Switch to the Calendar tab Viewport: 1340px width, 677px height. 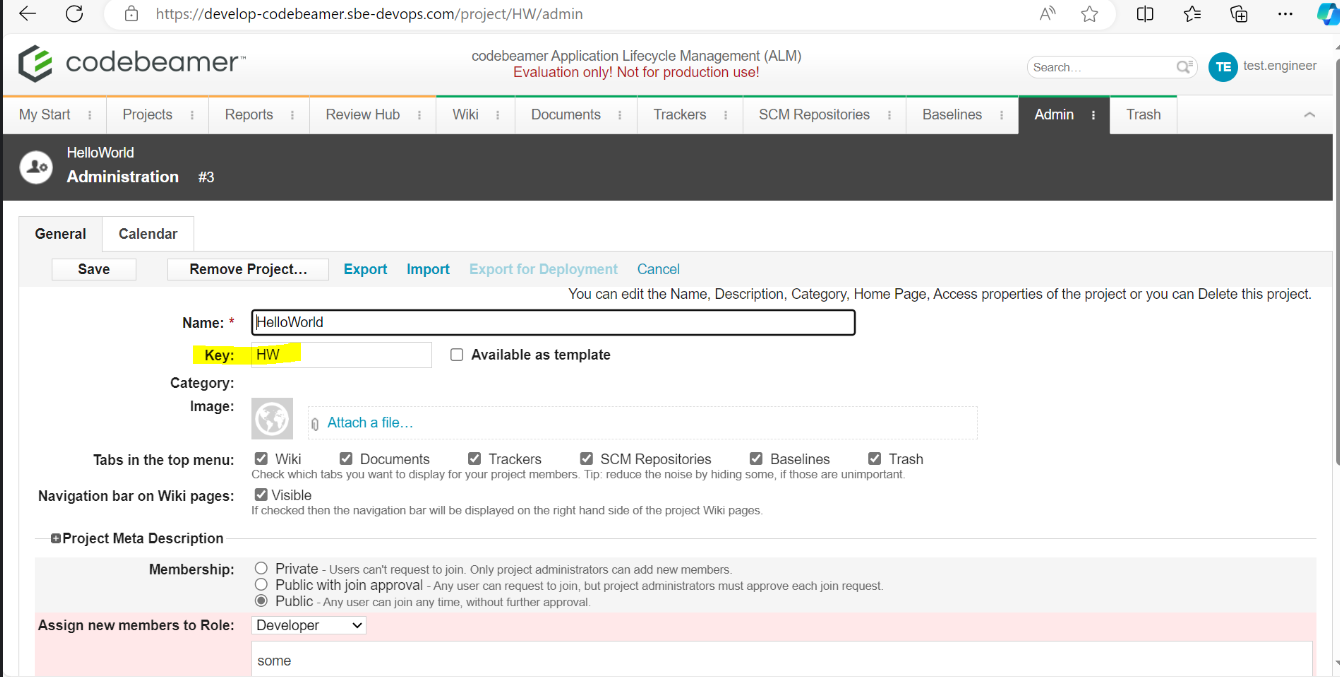coord(148,234)
